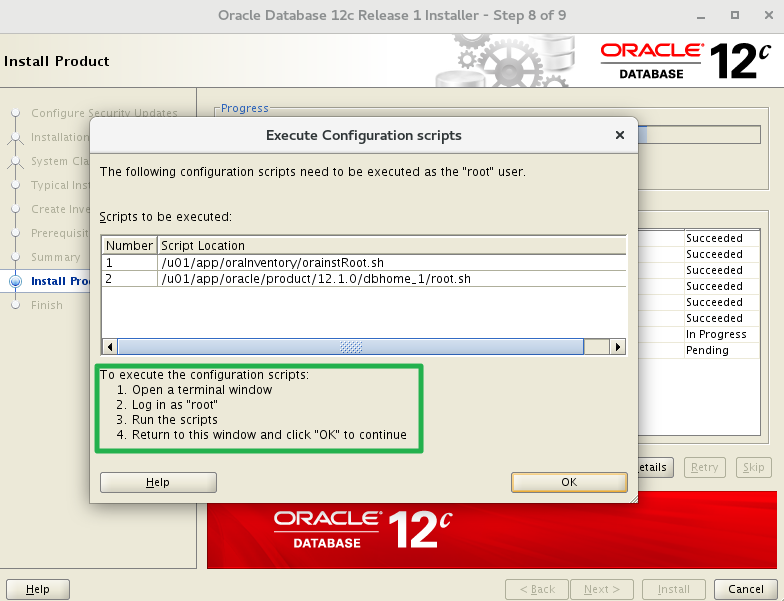Select the Install Product step in the sidebar
Screen dimensions: 784x601
tap(60, 281)
